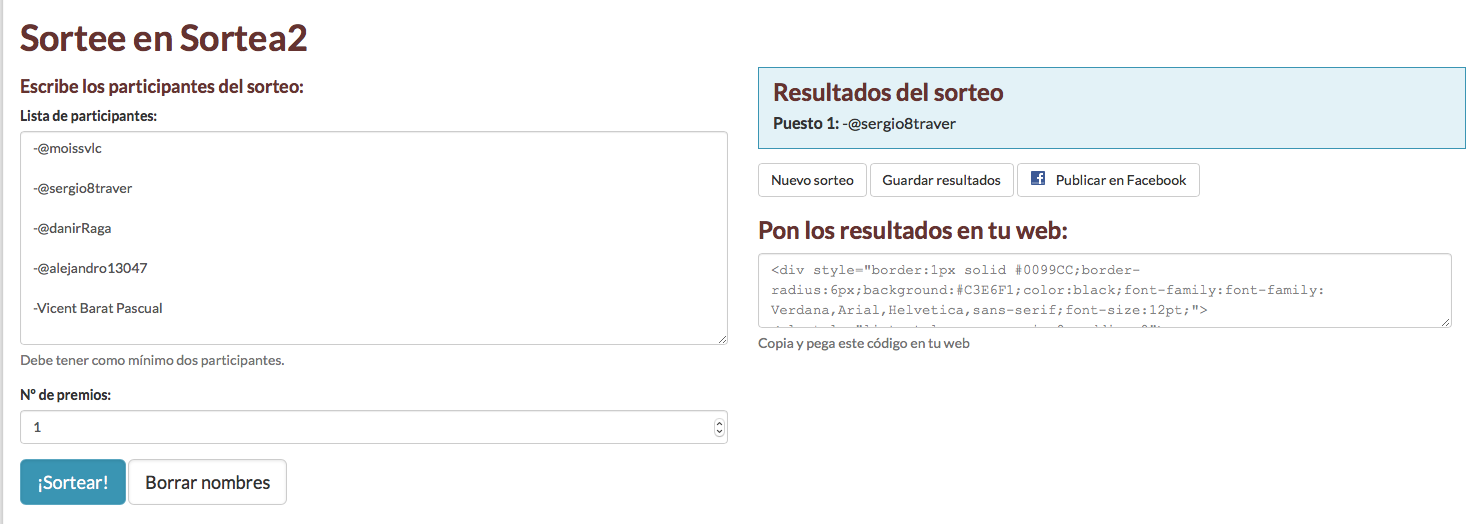Click the Sortee en Sortea2 heading
The image size is (1479, 524).
point(164,38)
